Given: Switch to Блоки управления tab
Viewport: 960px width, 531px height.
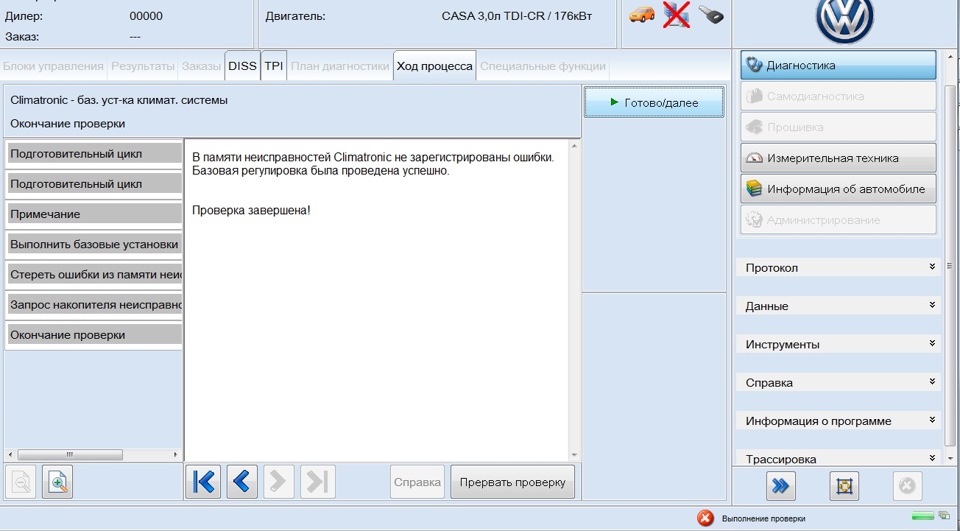Looking at the screenshot, I should 53,66.
